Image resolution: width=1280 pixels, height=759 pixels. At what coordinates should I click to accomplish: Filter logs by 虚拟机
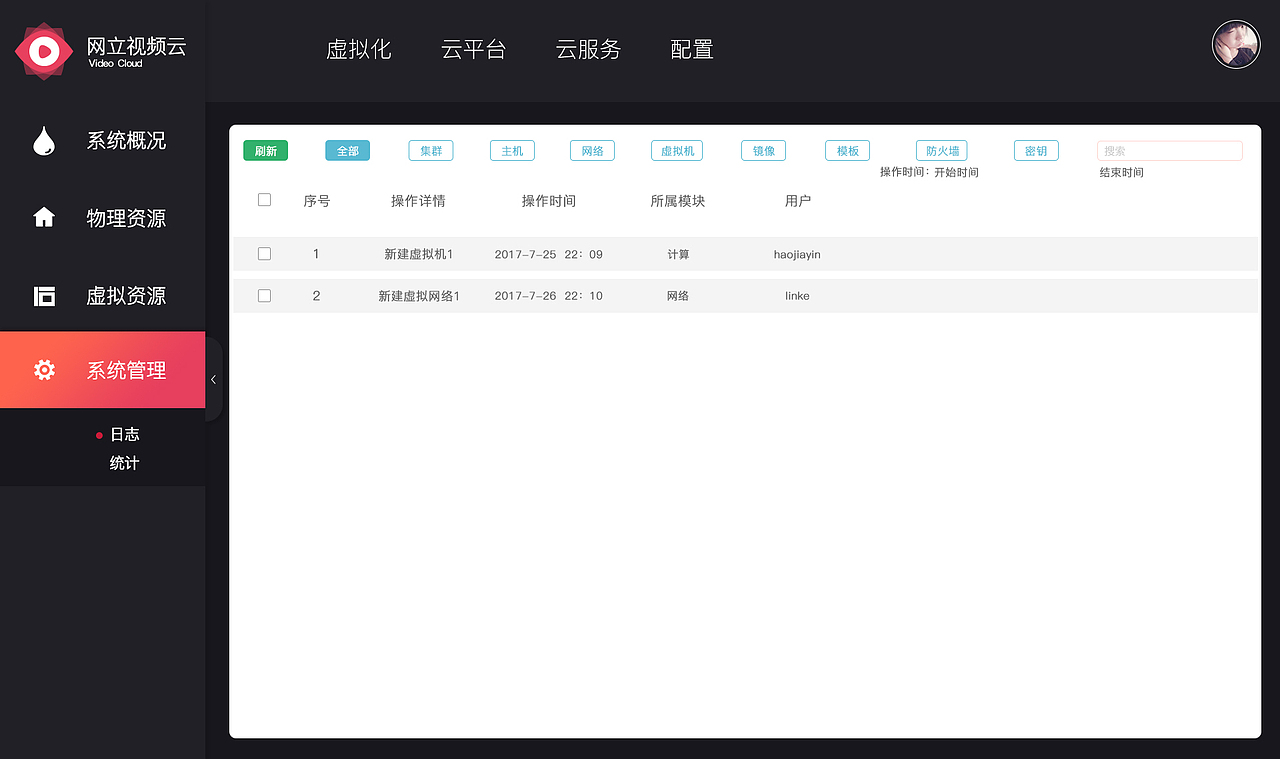(677, 151)
